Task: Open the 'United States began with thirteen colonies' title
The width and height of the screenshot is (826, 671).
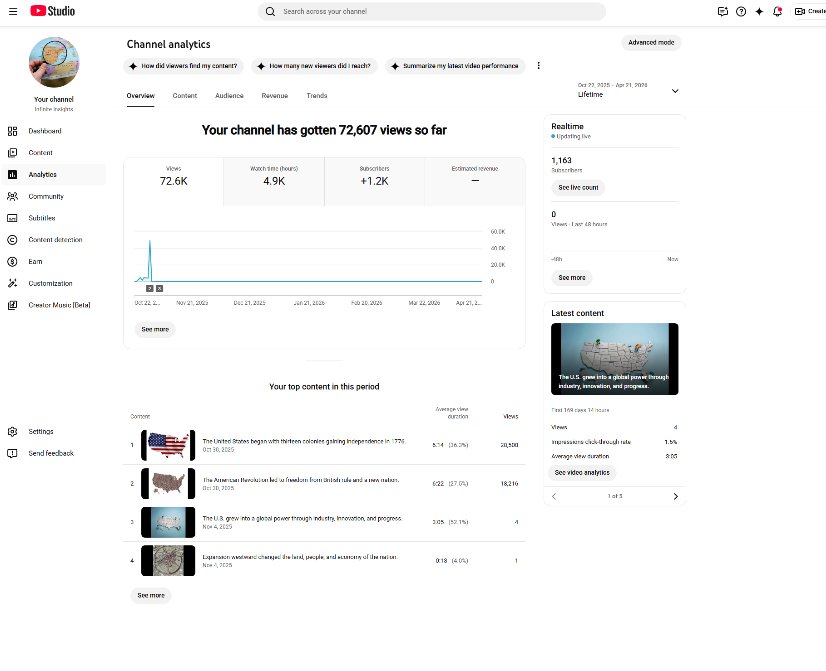Action: click(x=304, y=441)
